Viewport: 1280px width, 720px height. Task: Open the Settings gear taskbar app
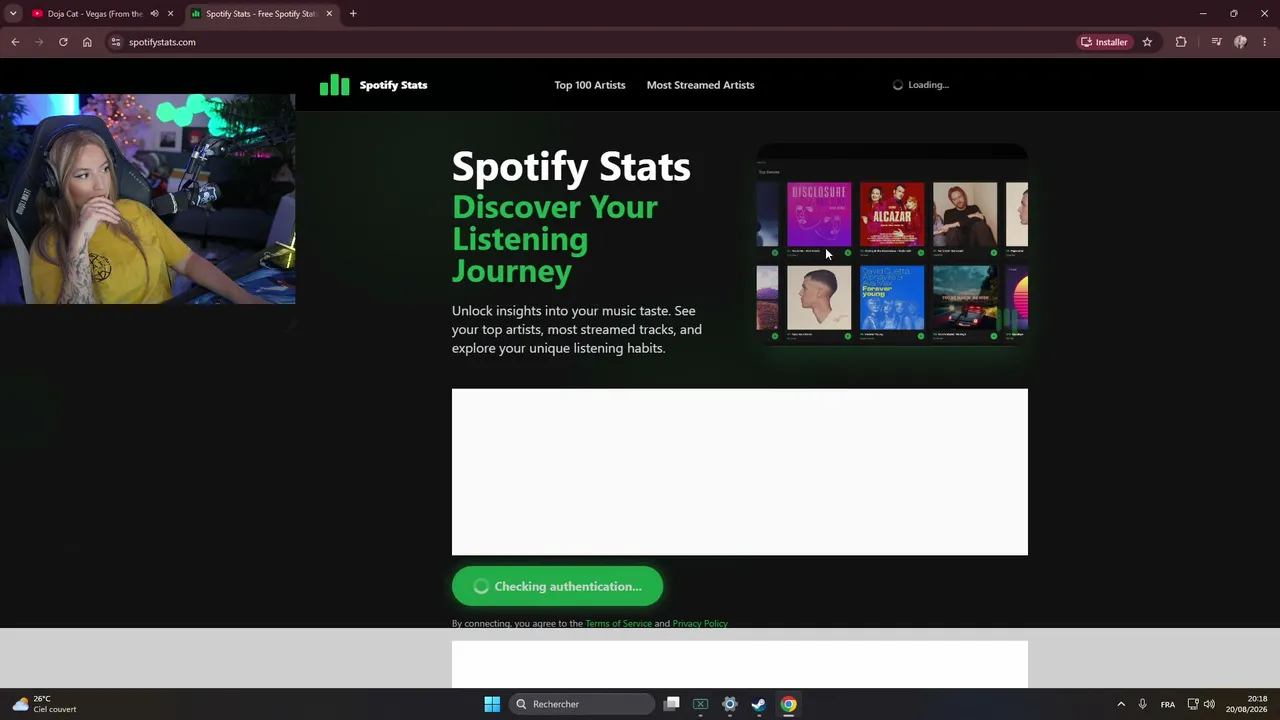[730, 704]
